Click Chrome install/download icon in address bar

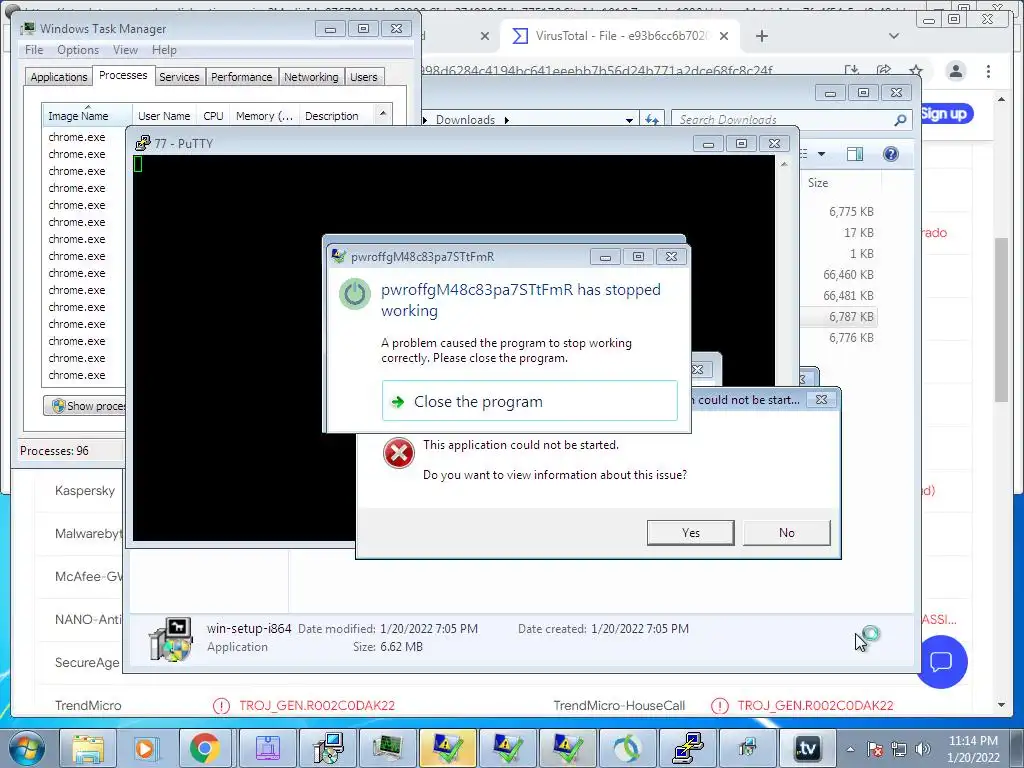click(x=852, y=71)
